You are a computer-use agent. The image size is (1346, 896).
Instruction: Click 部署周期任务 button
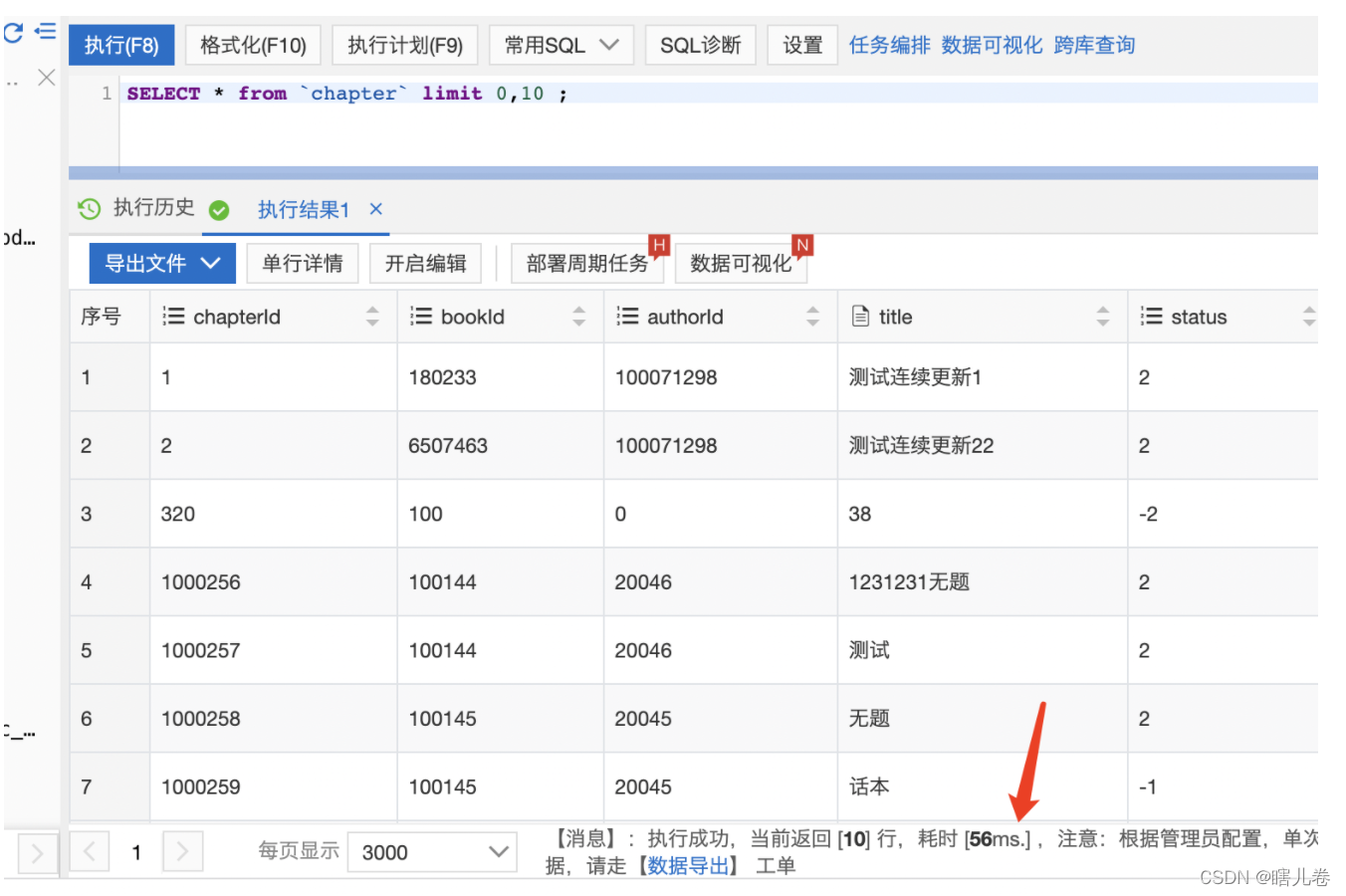[587, 264]
